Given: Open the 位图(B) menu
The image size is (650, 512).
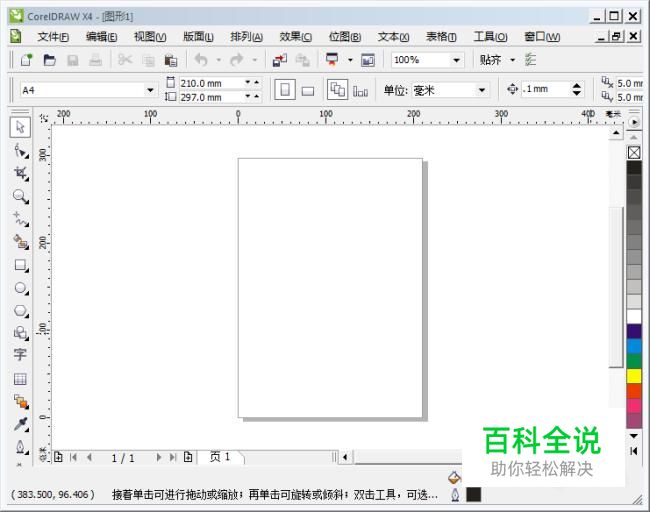Looking at the screenshot, I should [344, 37].
